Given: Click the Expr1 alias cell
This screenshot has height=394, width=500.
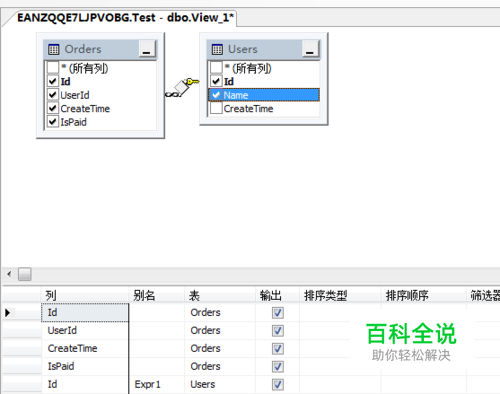Looking at the screenshot, I should click(x=157, y=384).
